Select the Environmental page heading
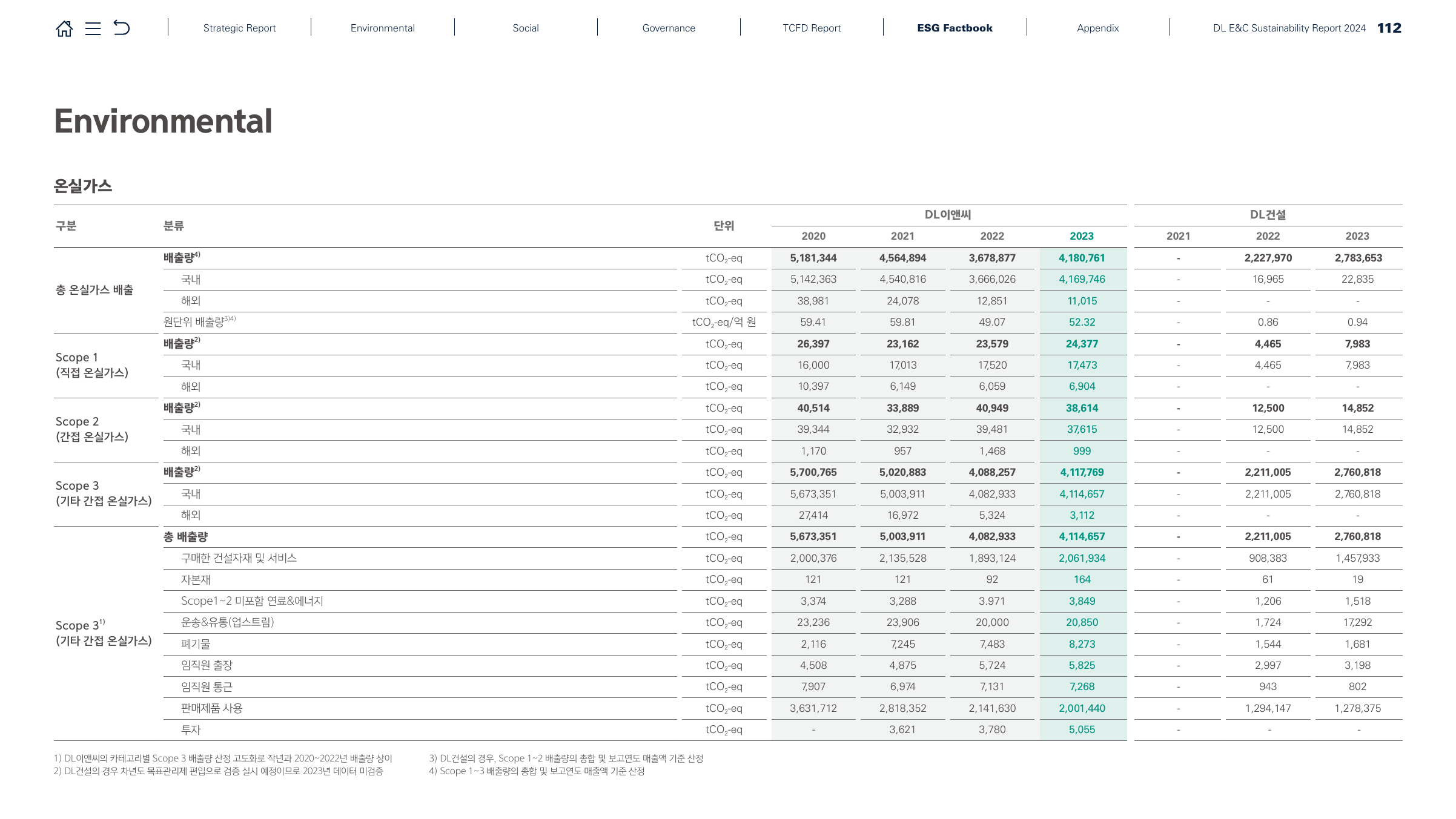Image resolution: width=1456 pixels, height=819 pixels. [x=163, y=121]
